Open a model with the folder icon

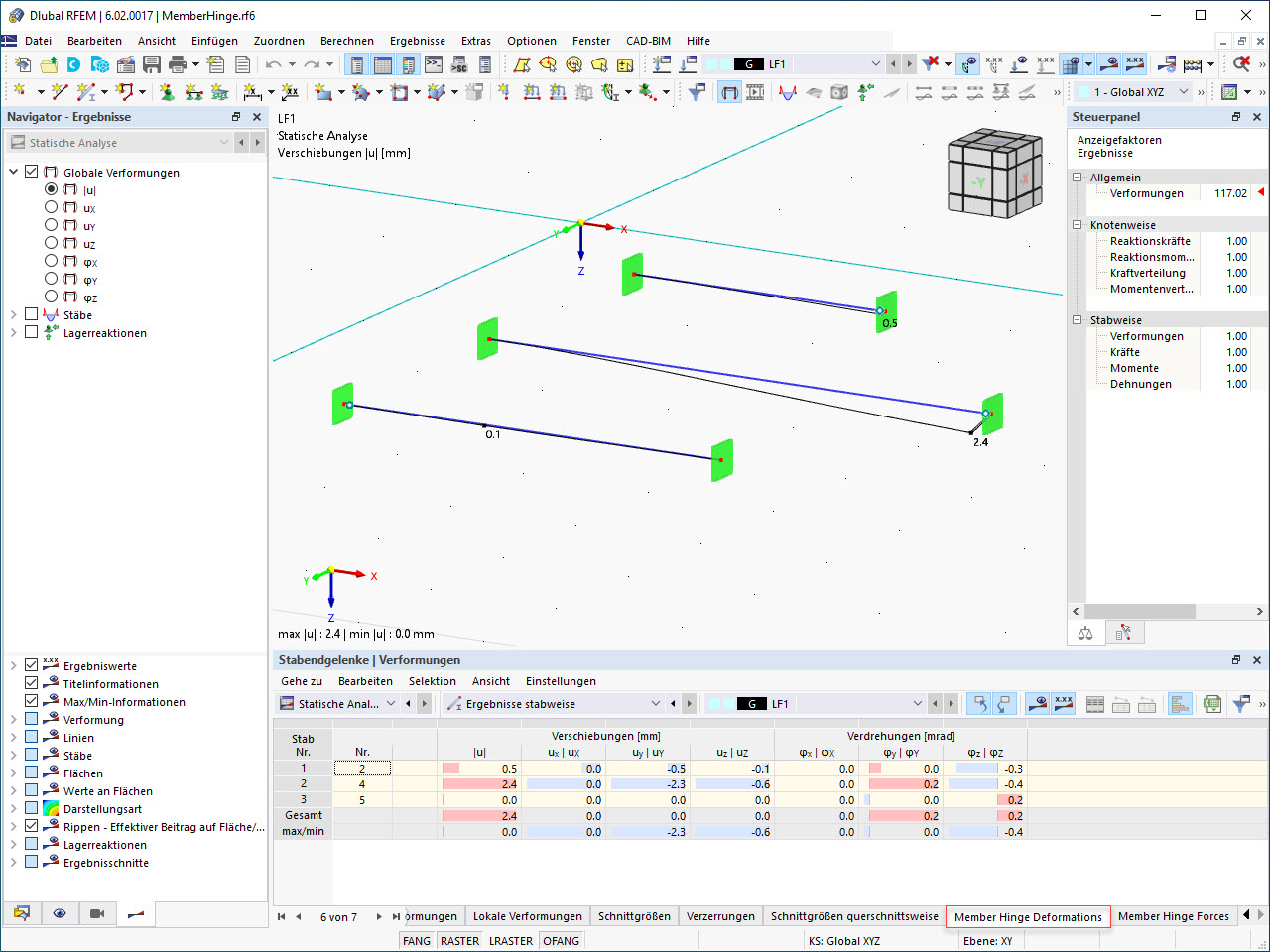49,64
